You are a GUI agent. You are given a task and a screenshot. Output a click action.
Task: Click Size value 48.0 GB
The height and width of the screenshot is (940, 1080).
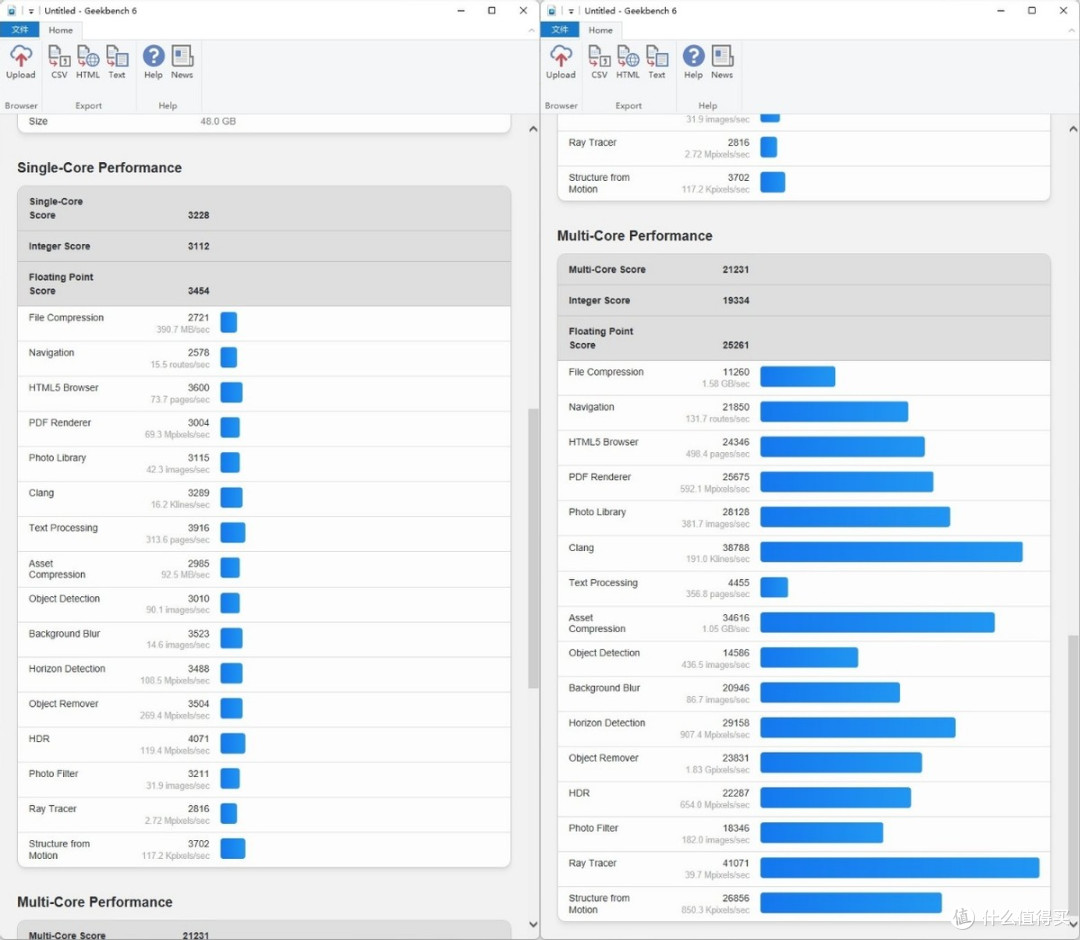point(218,121)
